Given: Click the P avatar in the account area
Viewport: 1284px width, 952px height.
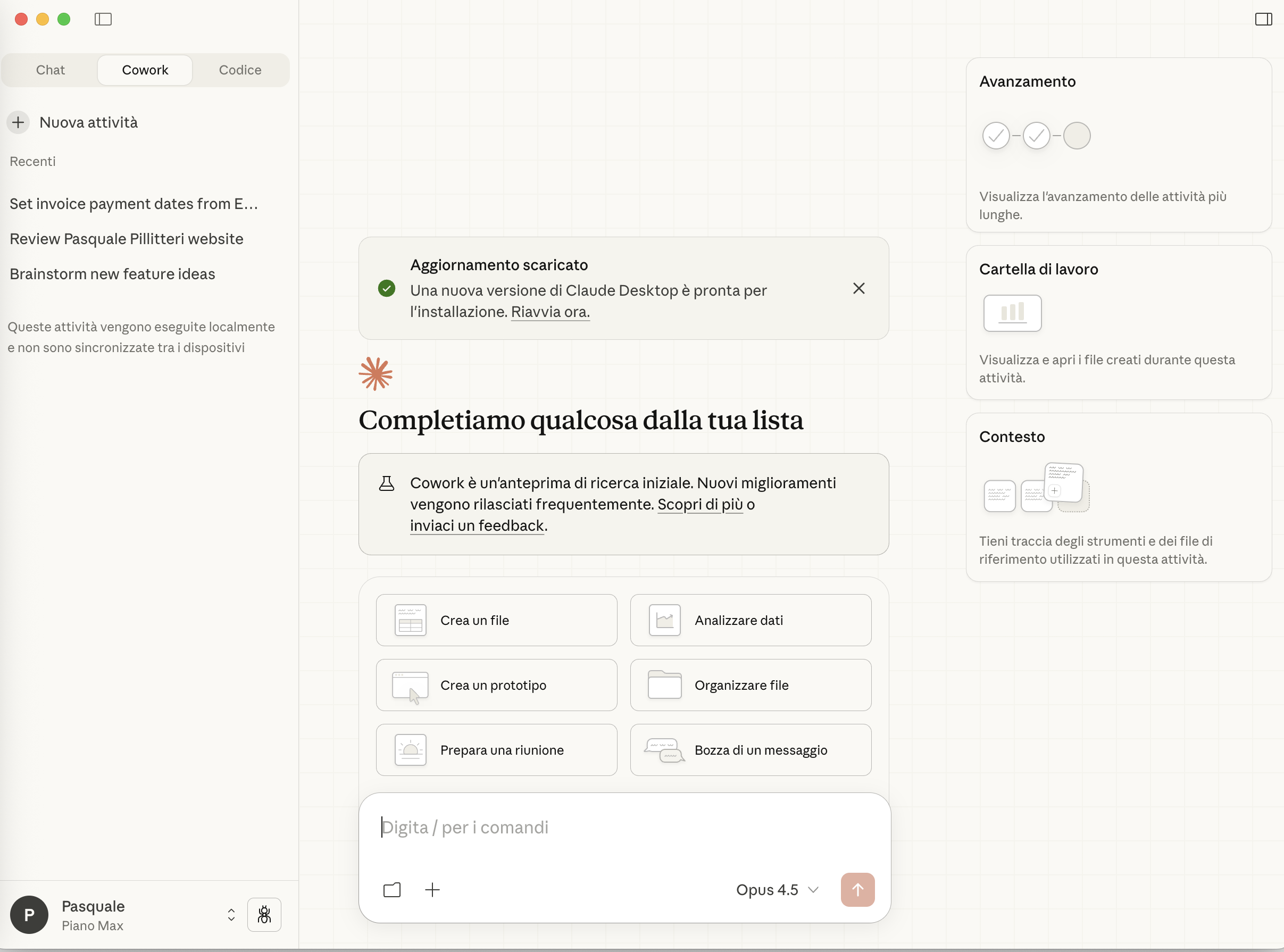Looking at the screenshot, I should click(29, 915).
